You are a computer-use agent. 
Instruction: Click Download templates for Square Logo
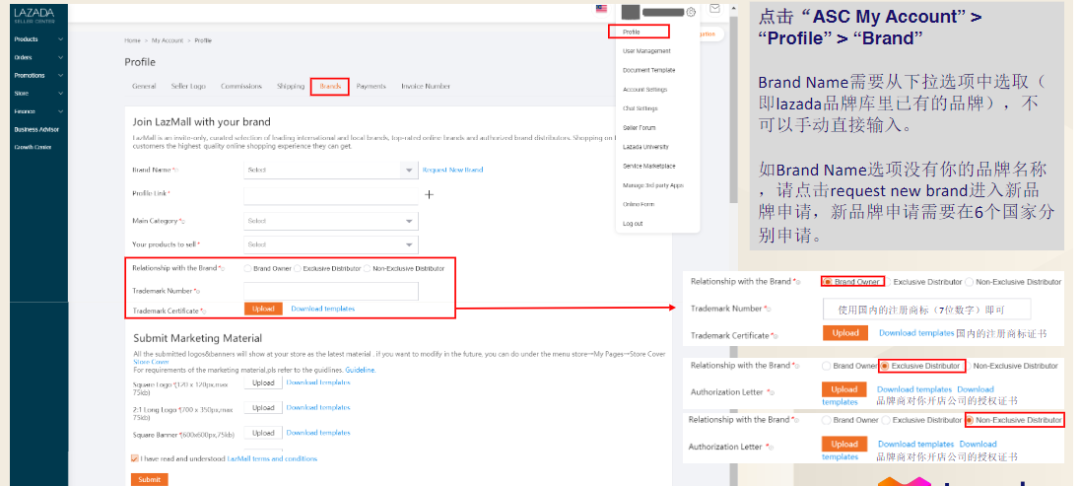[318, 382]
